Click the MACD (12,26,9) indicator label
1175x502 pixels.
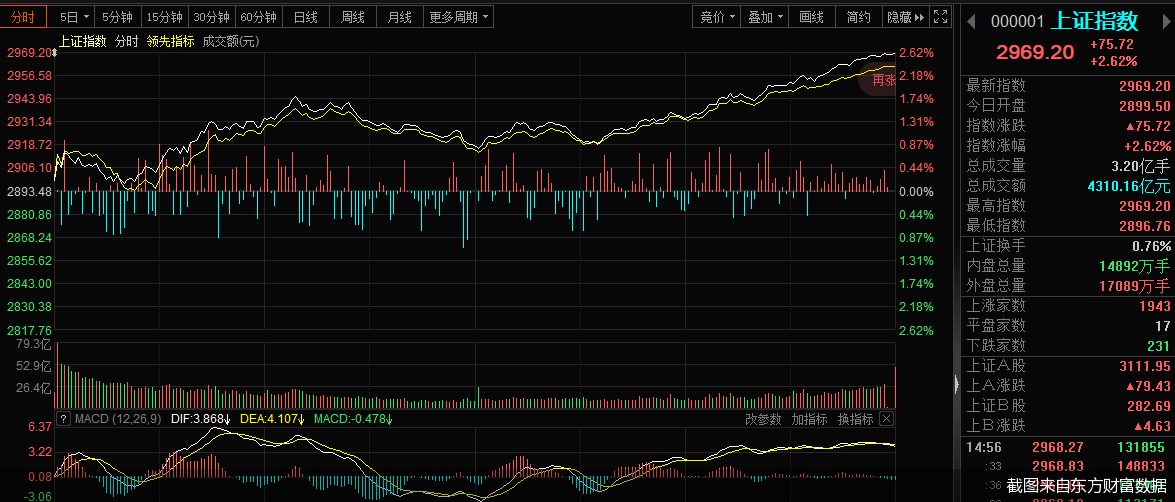pos(118,418)
